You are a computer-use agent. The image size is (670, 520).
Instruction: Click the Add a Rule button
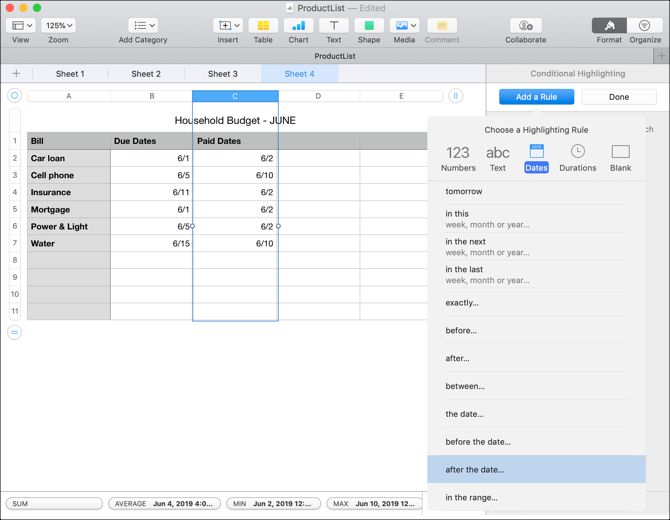[x=536, y=97]
